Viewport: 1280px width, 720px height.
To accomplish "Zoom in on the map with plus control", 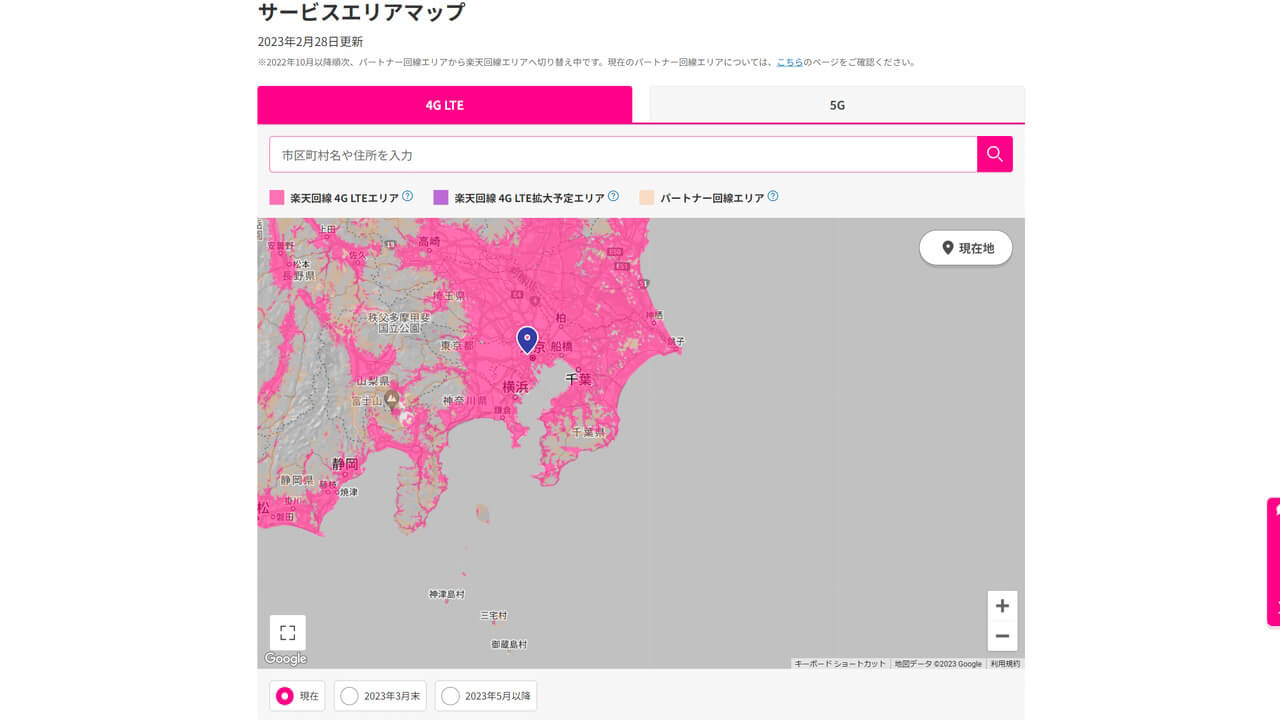I will point(1002,605).
